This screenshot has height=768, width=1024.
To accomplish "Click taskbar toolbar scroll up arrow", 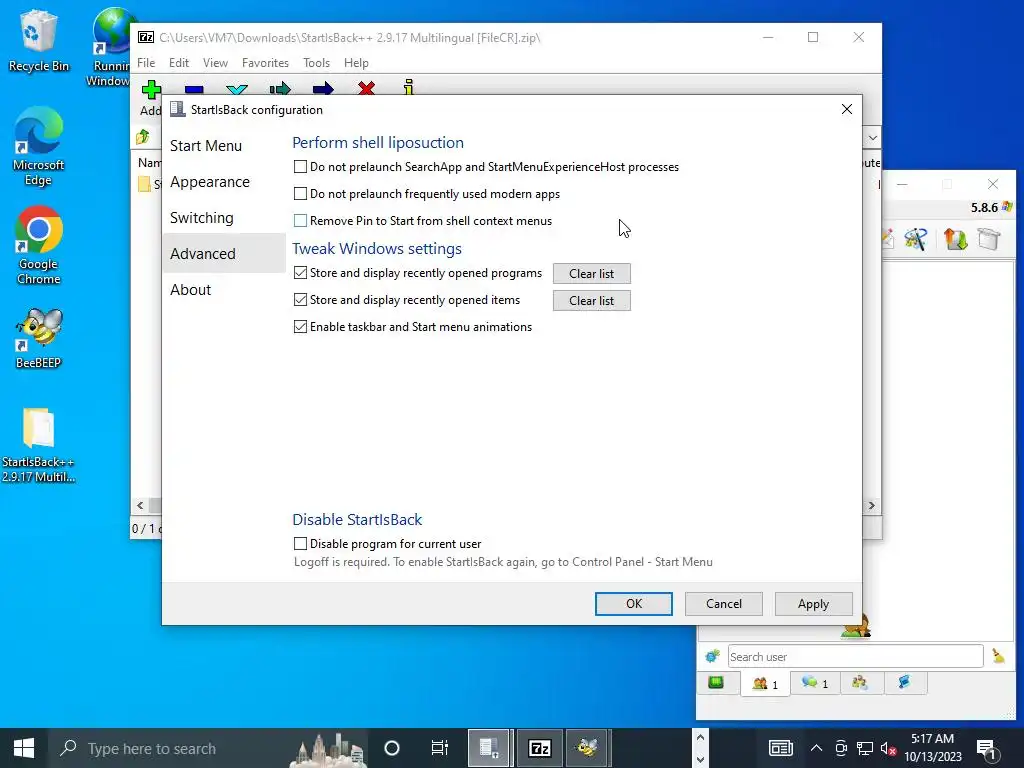I will (x=700, y=737).
